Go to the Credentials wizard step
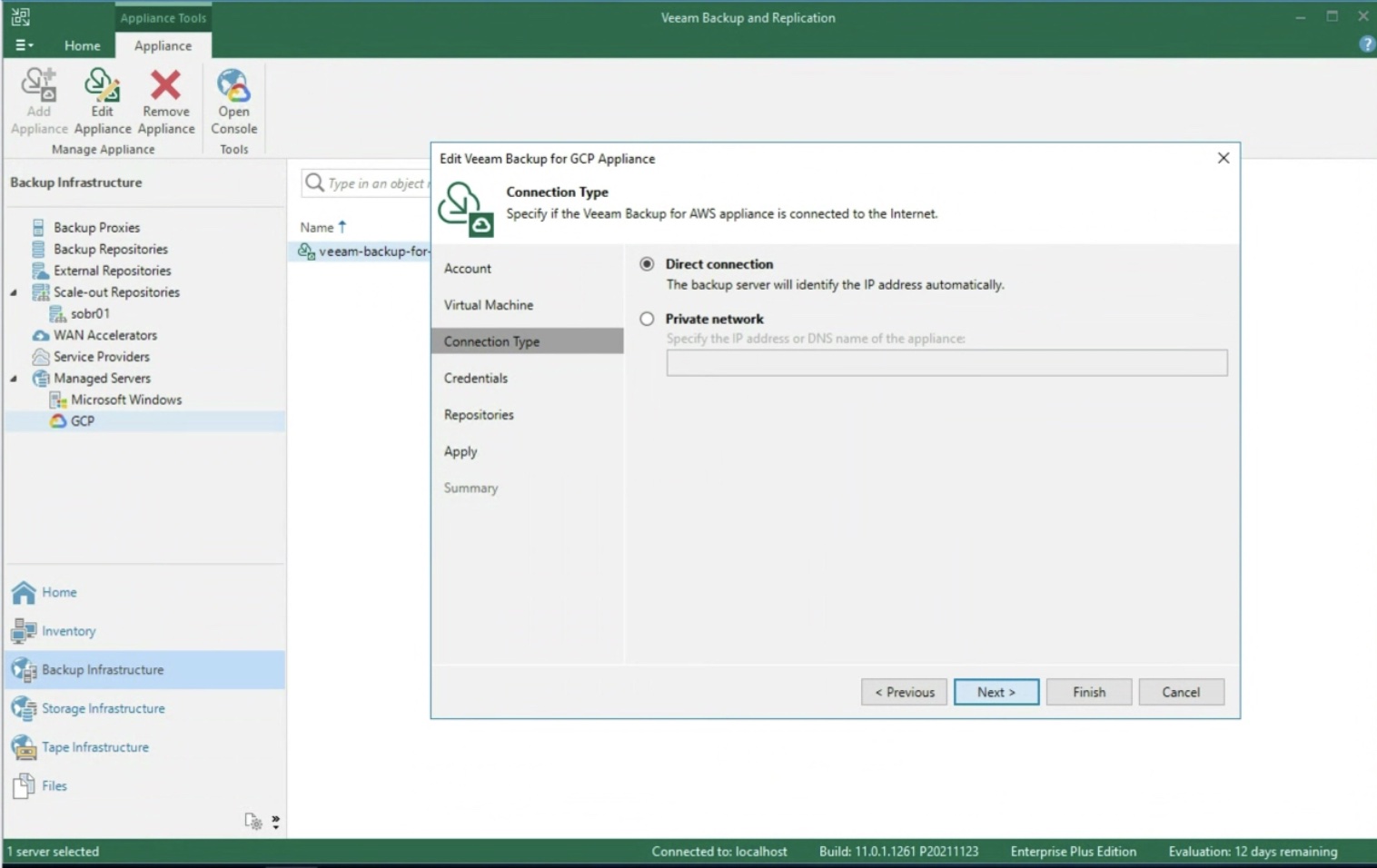 [x=475, y=378]
